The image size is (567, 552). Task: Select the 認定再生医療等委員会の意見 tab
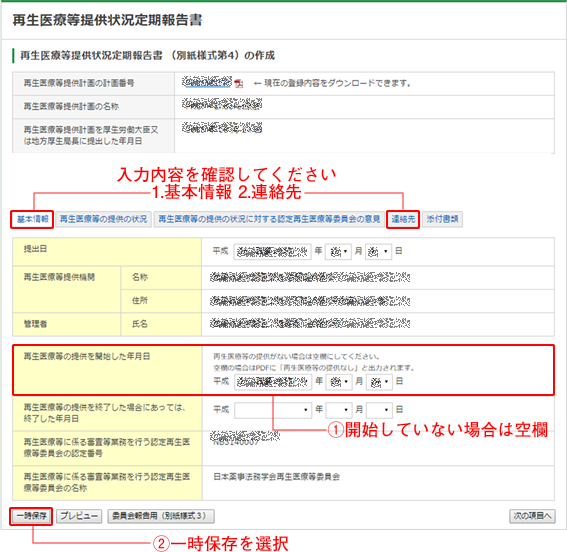[269, 219]
